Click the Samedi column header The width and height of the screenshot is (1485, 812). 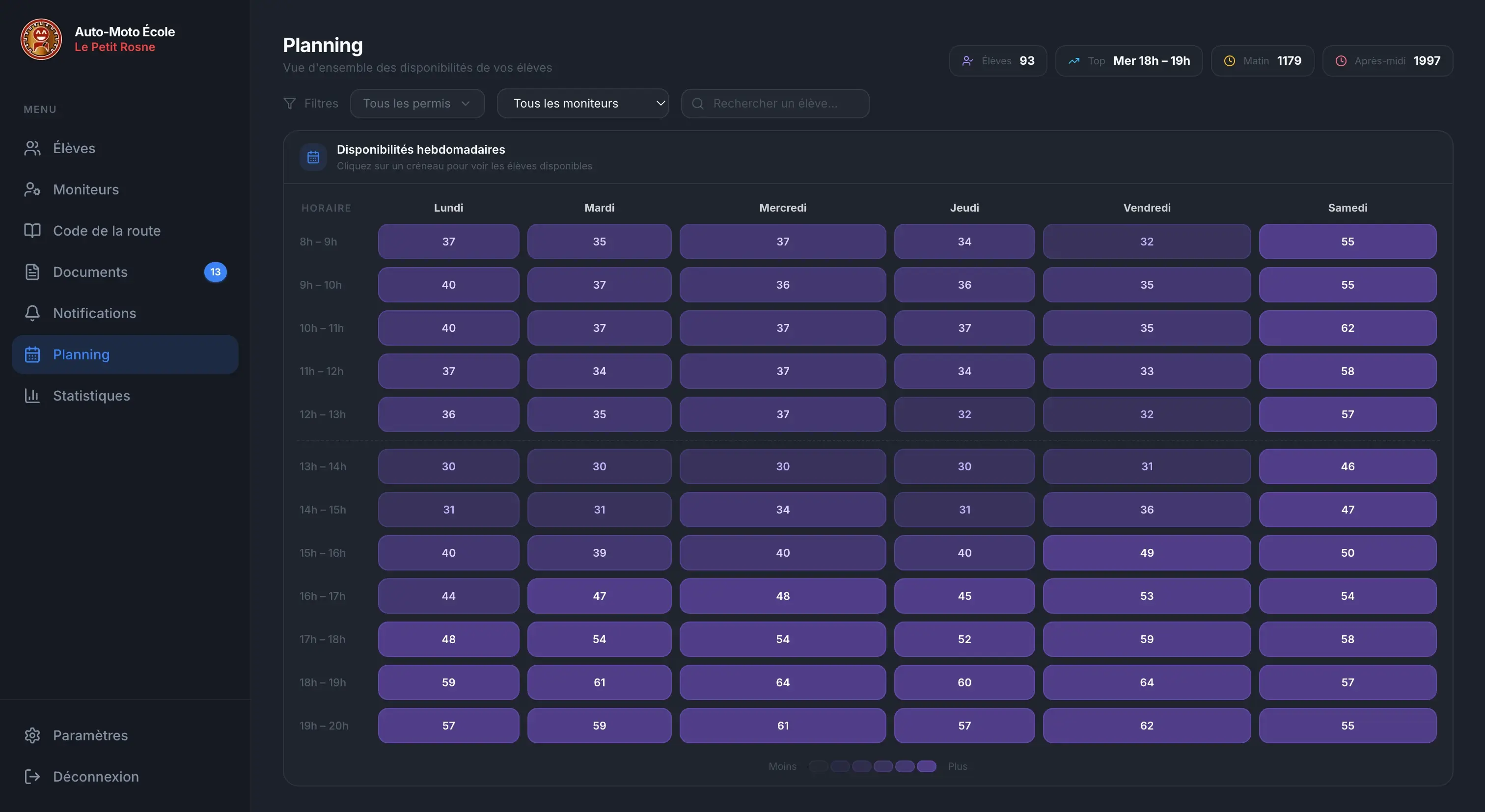pos(1347,208)
